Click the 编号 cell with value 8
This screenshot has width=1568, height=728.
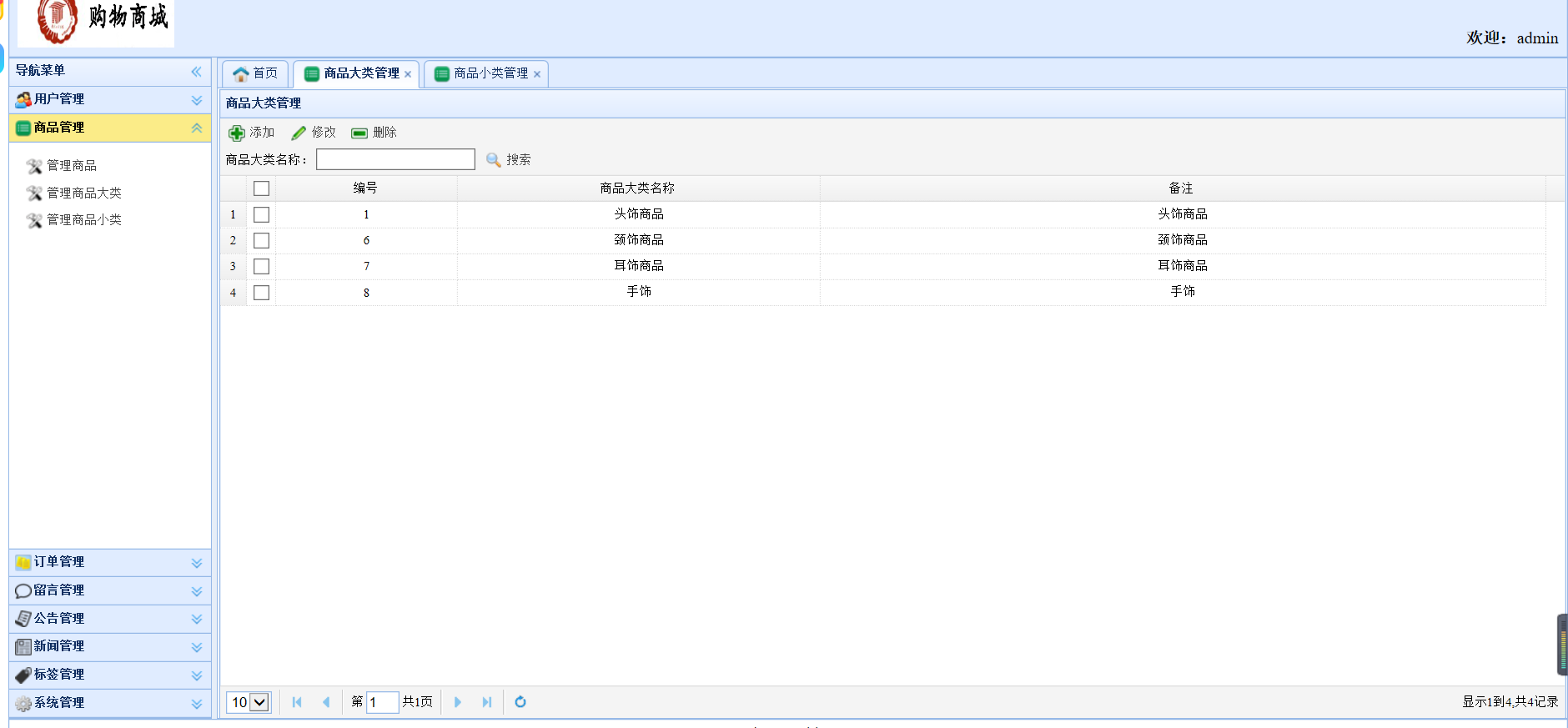(366, 293)
